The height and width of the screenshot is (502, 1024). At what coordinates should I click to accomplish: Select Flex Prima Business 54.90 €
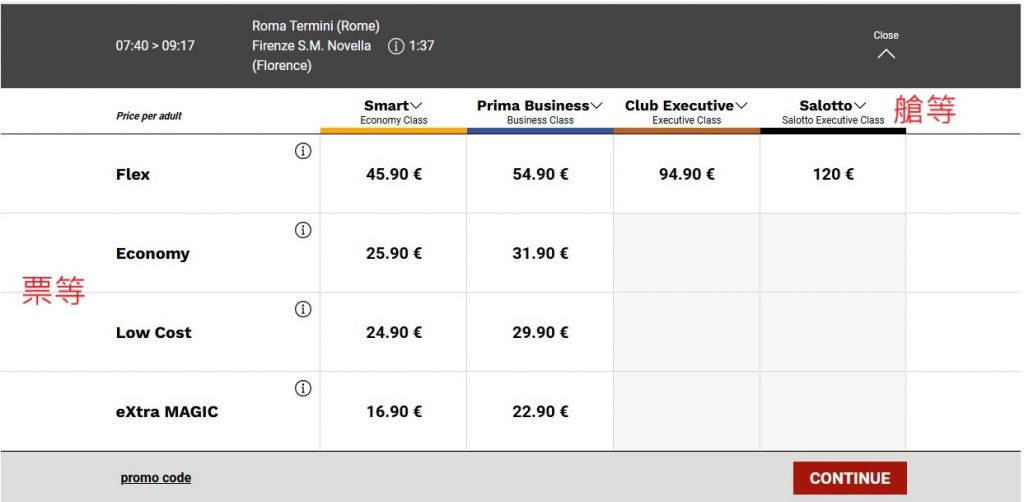(x=540, y=174)
